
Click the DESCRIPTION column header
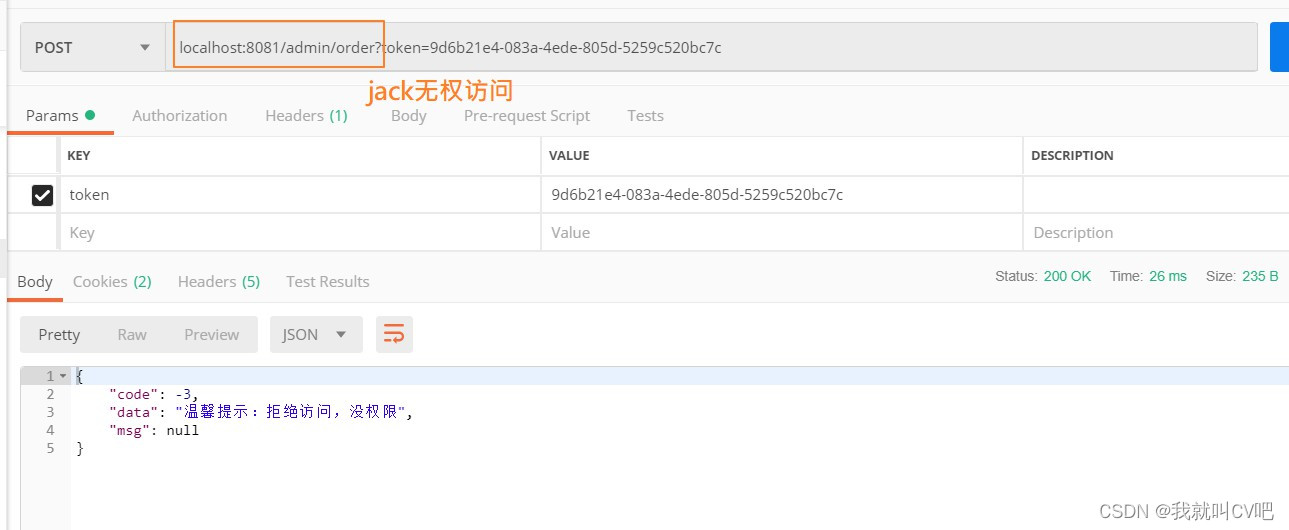coord(1072,156)
